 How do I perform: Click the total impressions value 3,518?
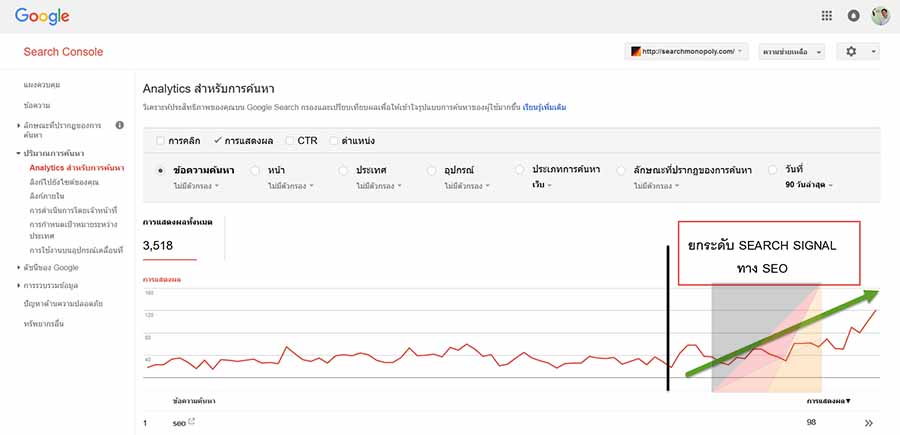[158, 246]
